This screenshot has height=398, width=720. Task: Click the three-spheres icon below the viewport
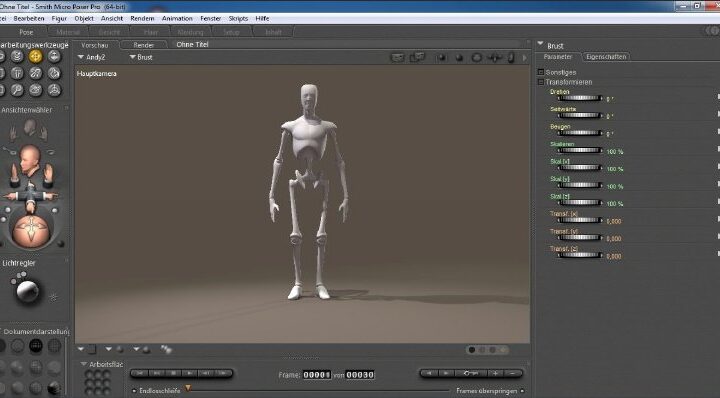pyautogui.click(x=166, y=350)
